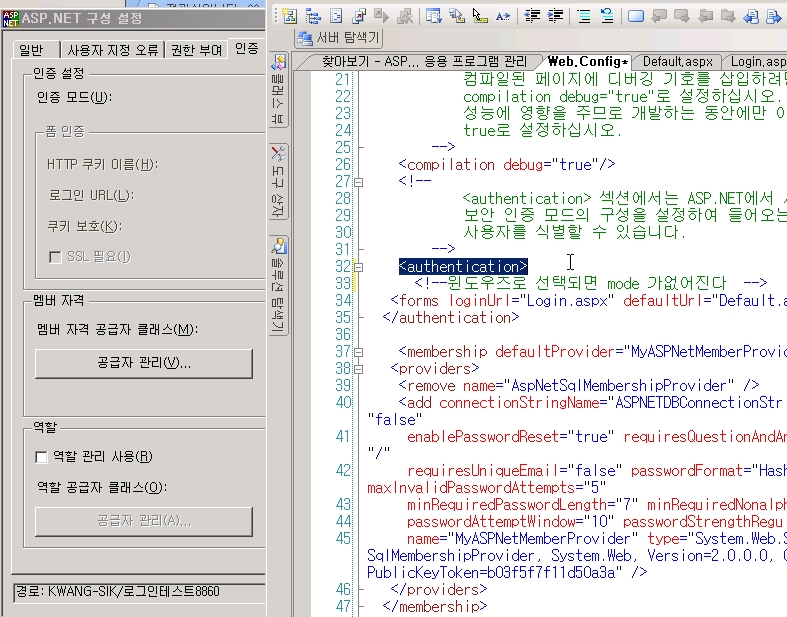Click the Quick Info toolbar icon

480,16
